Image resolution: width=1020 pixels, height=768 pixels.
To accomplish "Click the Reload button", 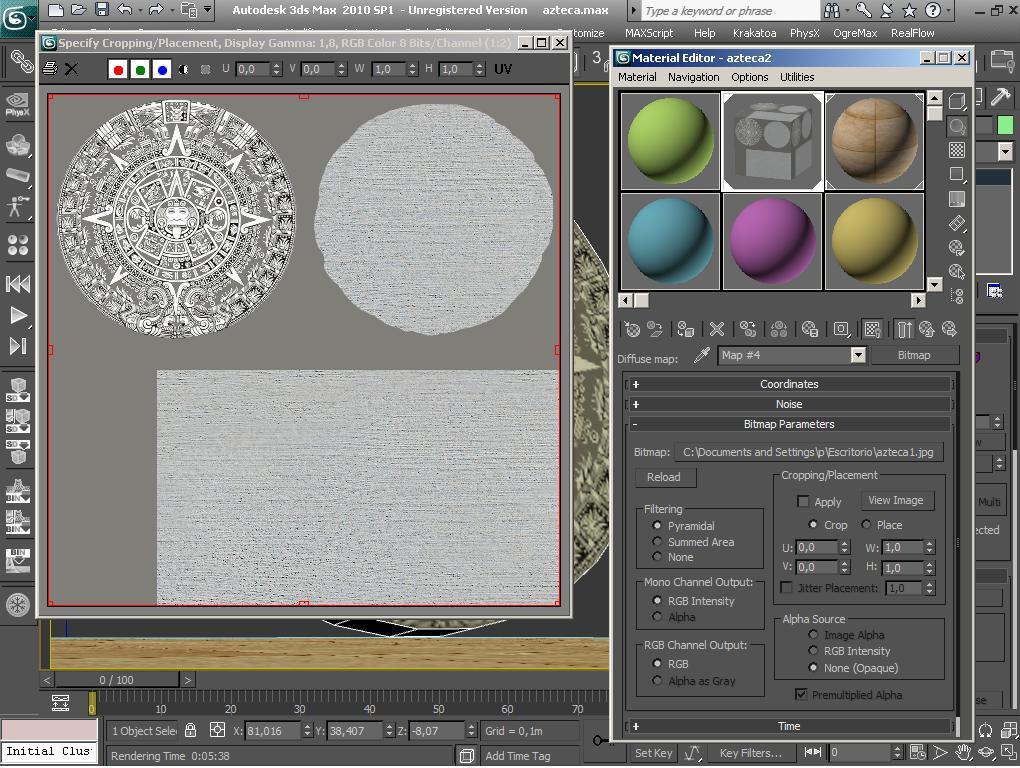I will (664, 477).
